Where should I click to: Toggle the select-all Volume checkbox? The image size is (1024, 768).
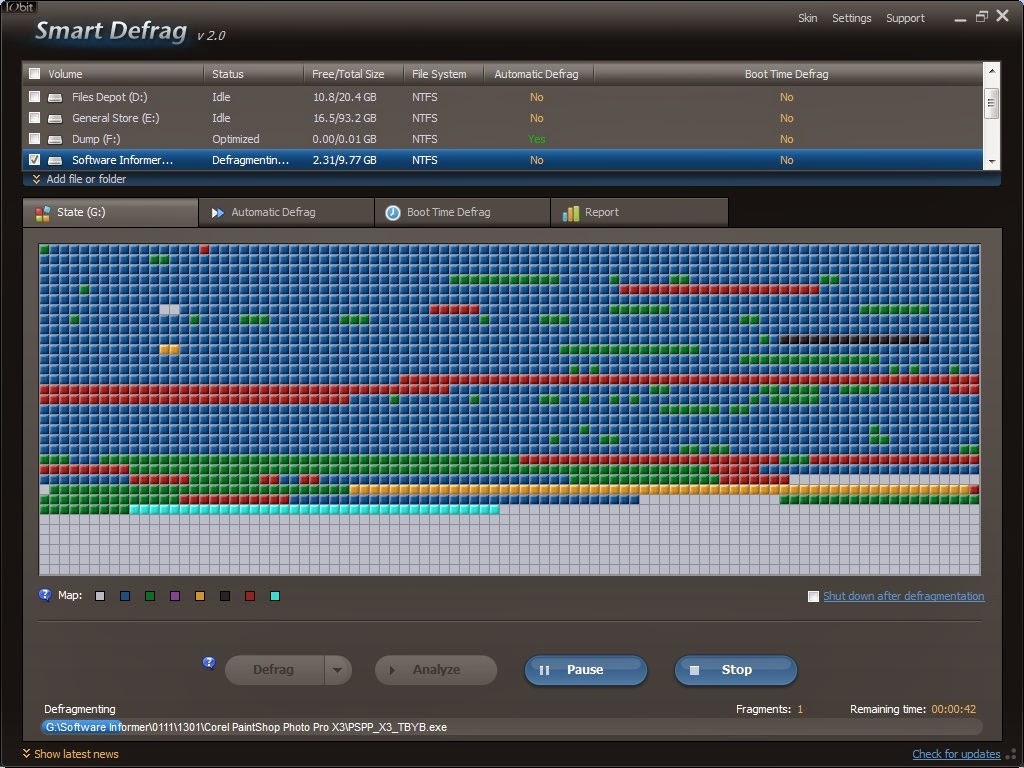pyautogui.click(x=35, y=74)
